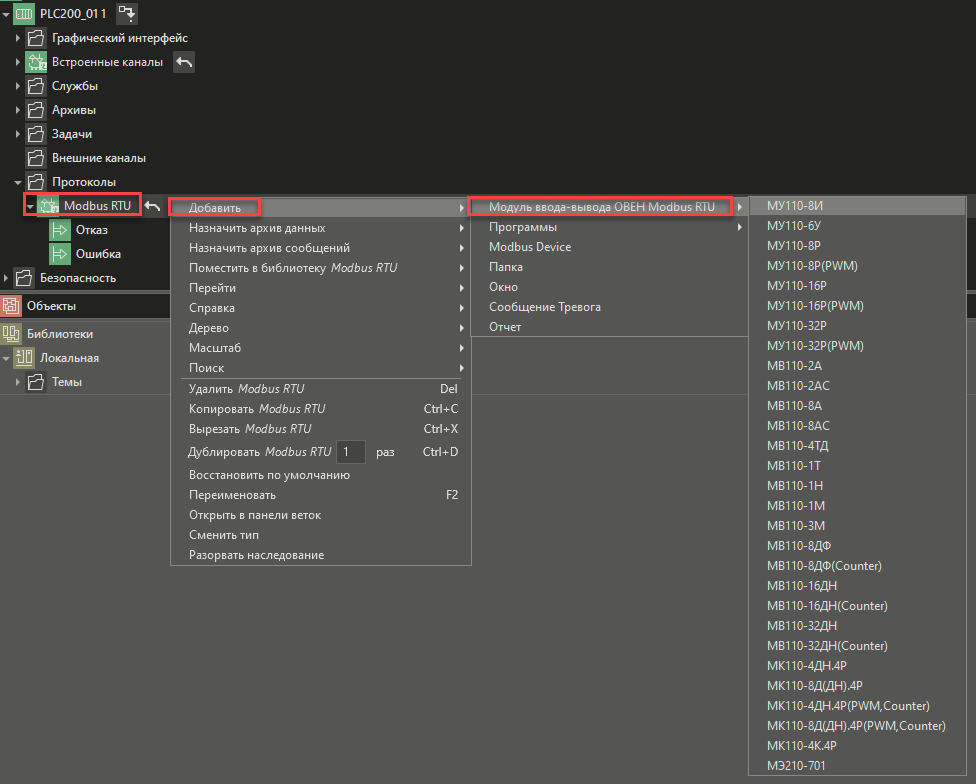The height and width of the screenshot is (784, 976).
Task: Expand the Задачи node
Action: tap(18, 134)
